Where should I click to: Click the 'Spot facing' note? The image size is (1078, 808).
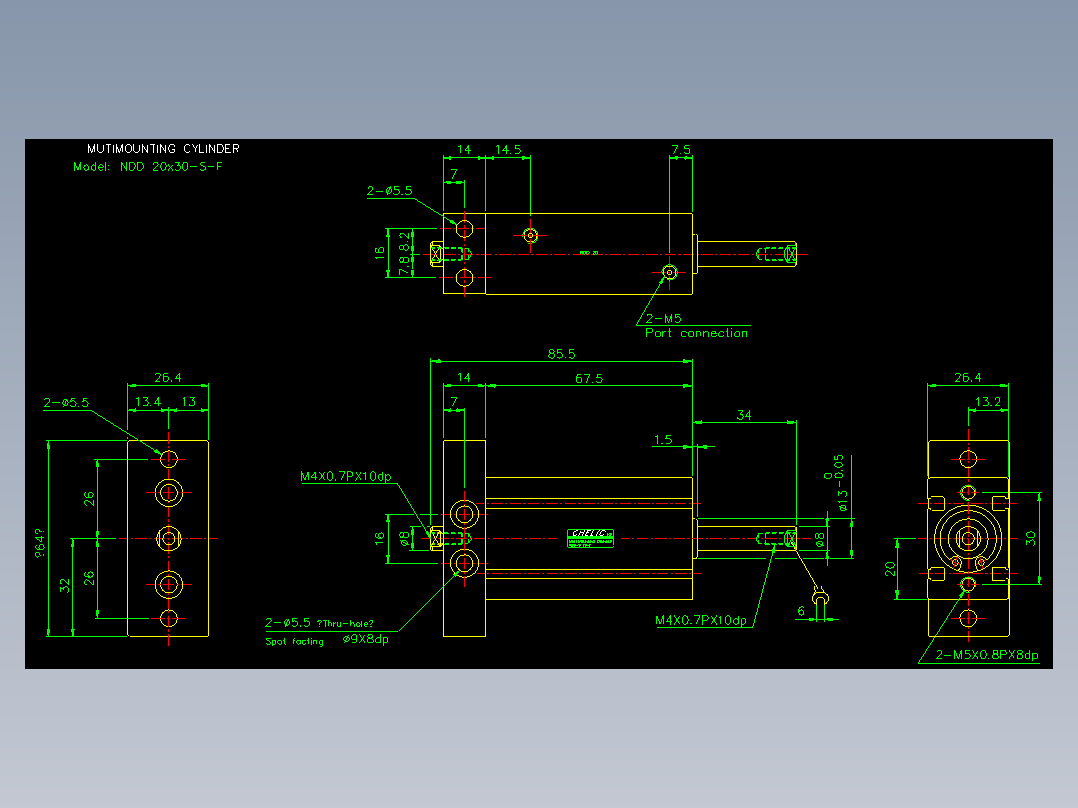tap(294, 642)
